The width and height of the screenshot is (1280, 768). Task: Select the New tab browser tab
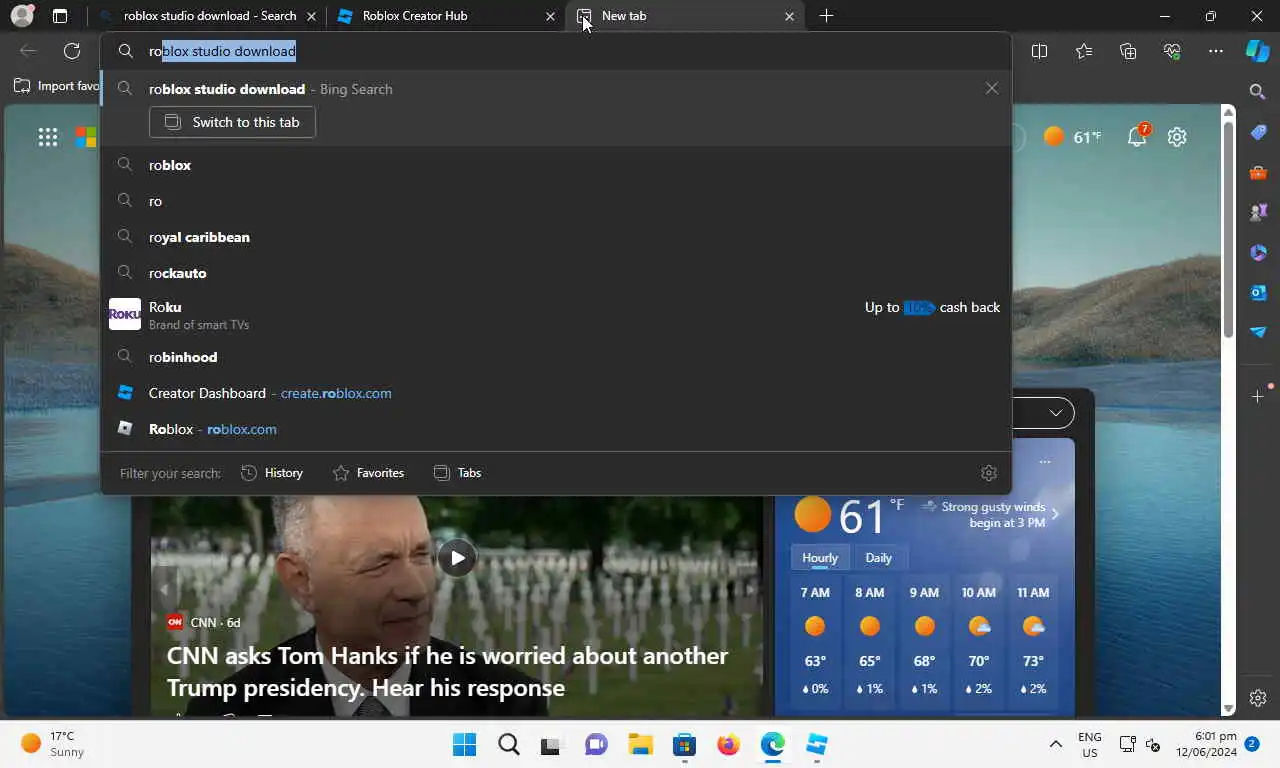[x=686, y=16]
